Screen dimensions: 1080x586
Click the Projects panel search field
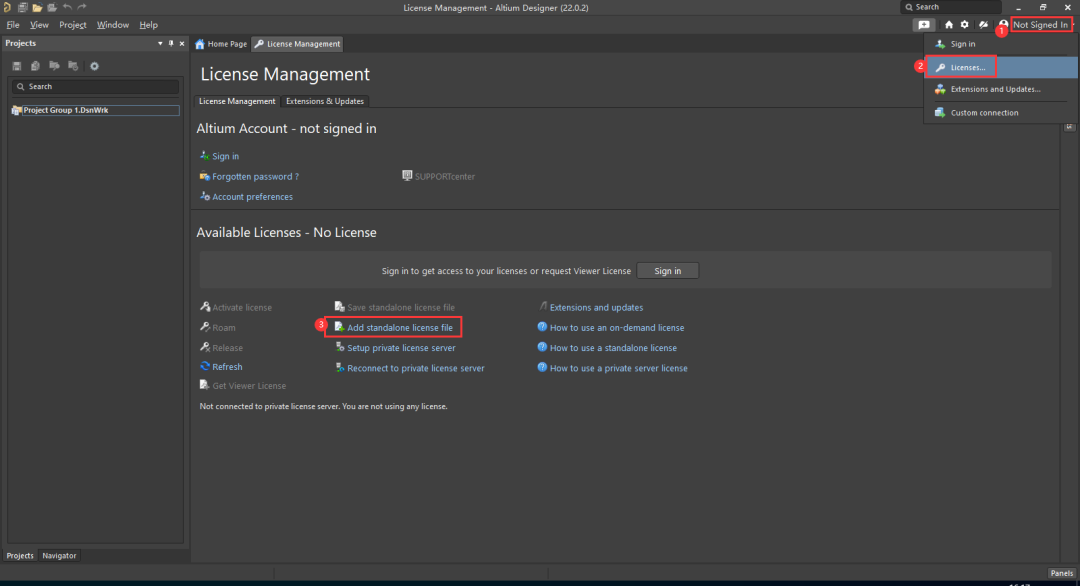point(95,87)
